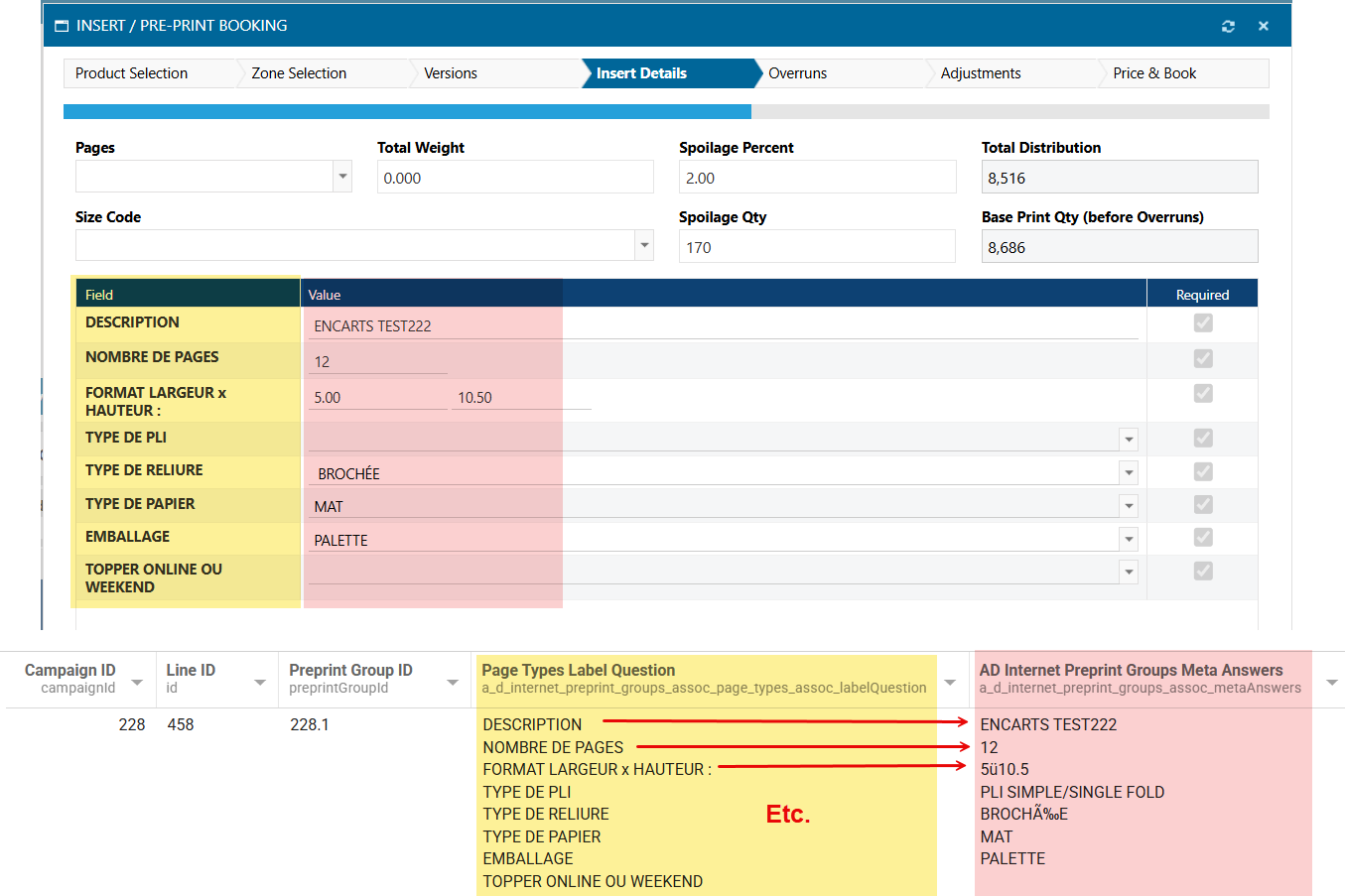Click the window icon beside dialog title
The height and width of the screenshot is (896, 1345).
[x=62, y=26]
